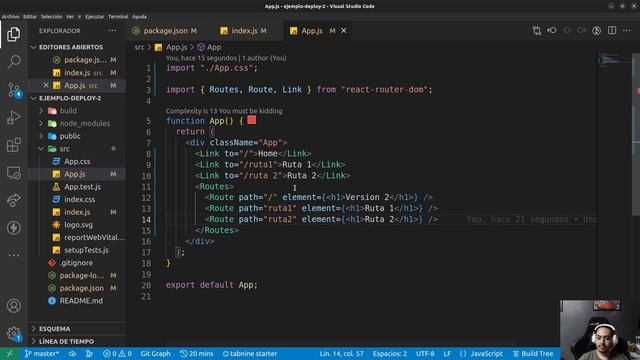Open errors and warnings count in status bar

tap(117, 354)
